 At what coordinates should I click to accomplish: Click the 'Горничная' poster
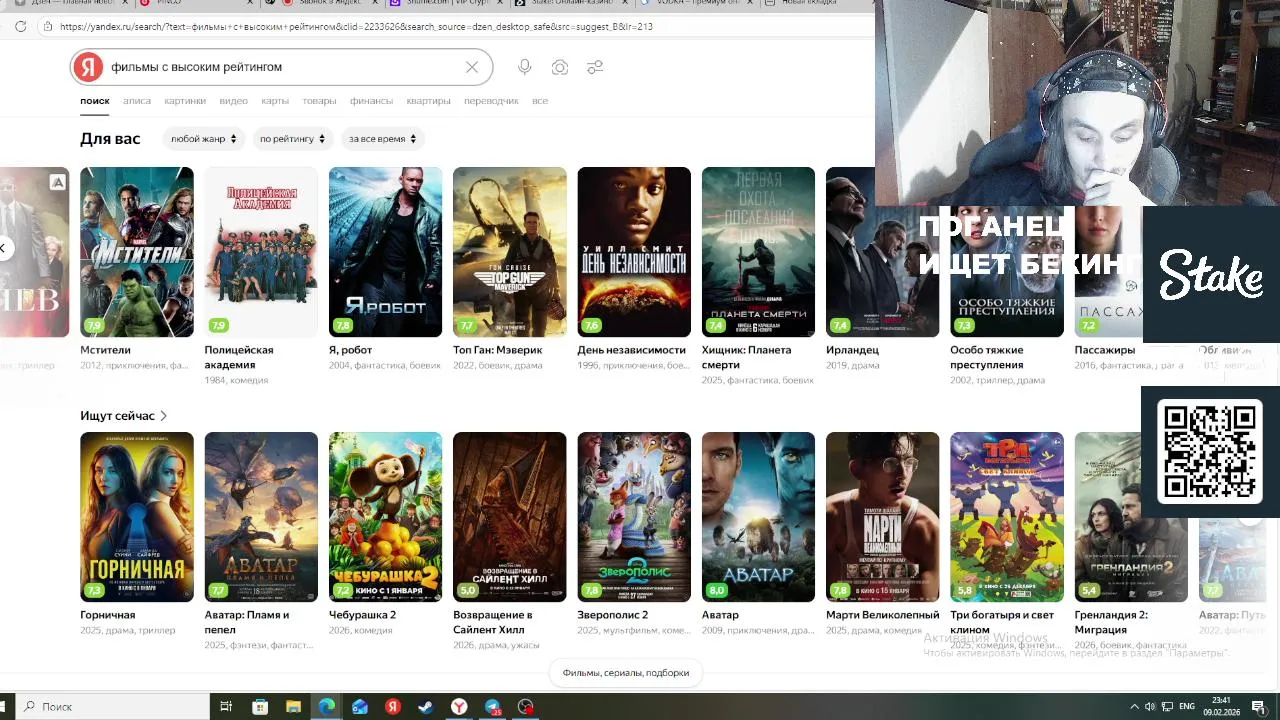coord(137,517)
